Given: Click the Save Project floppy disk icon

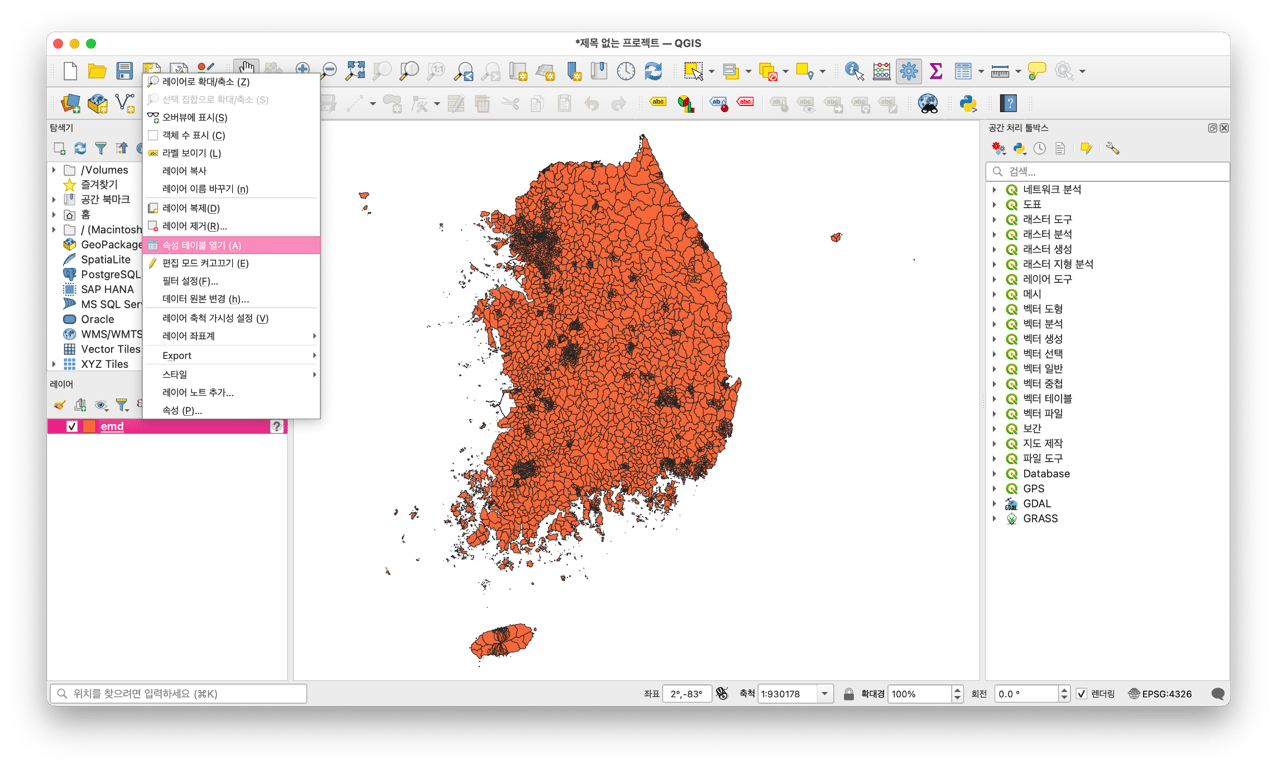Looking at the screenshot, I should tap(124, 71).
